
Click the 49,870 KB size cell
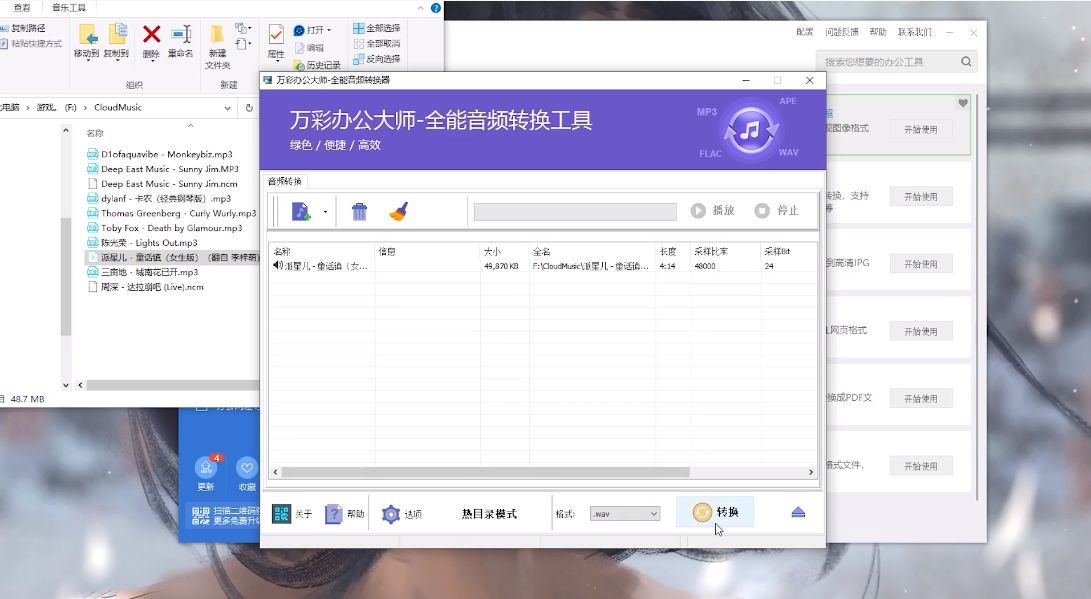point(501,266)
